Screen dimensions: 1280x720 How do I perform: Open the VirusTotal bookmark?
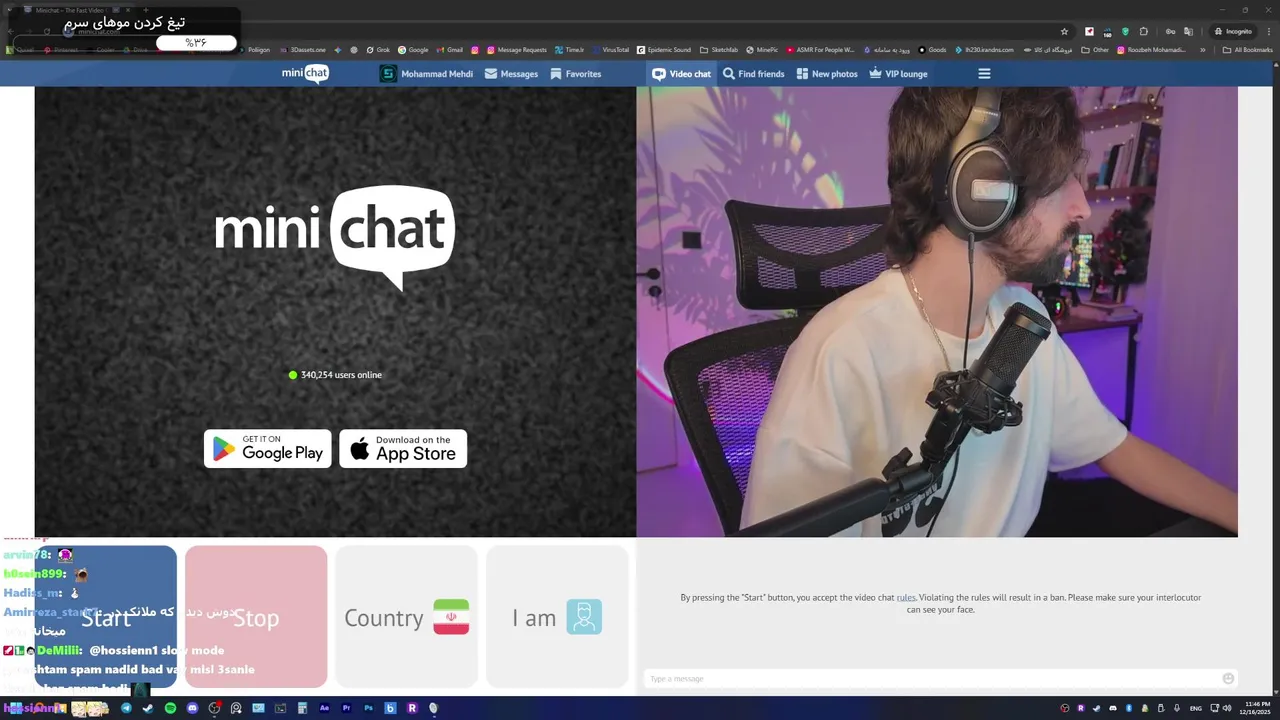[610, 49]
